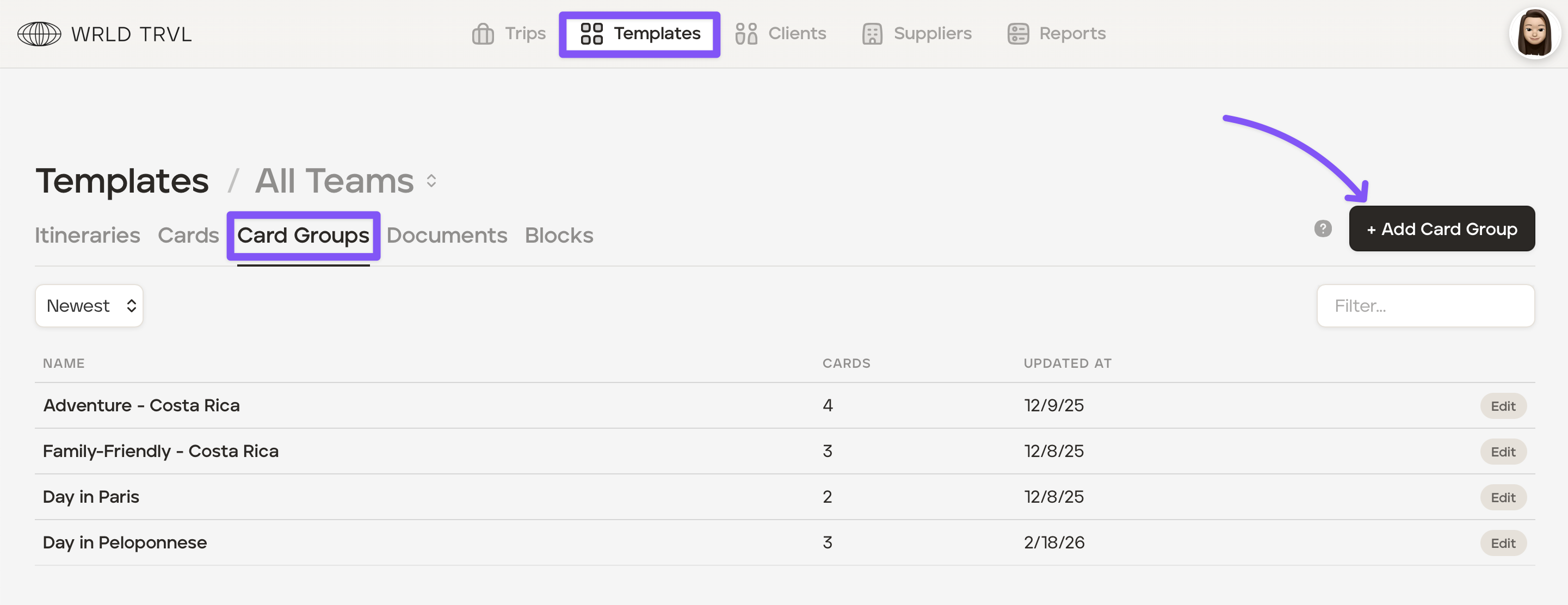This screenshot has height=605, width=1568.
Task: Edit the Adventure - Costa Rica group
Action: (x=1503, y=406)
